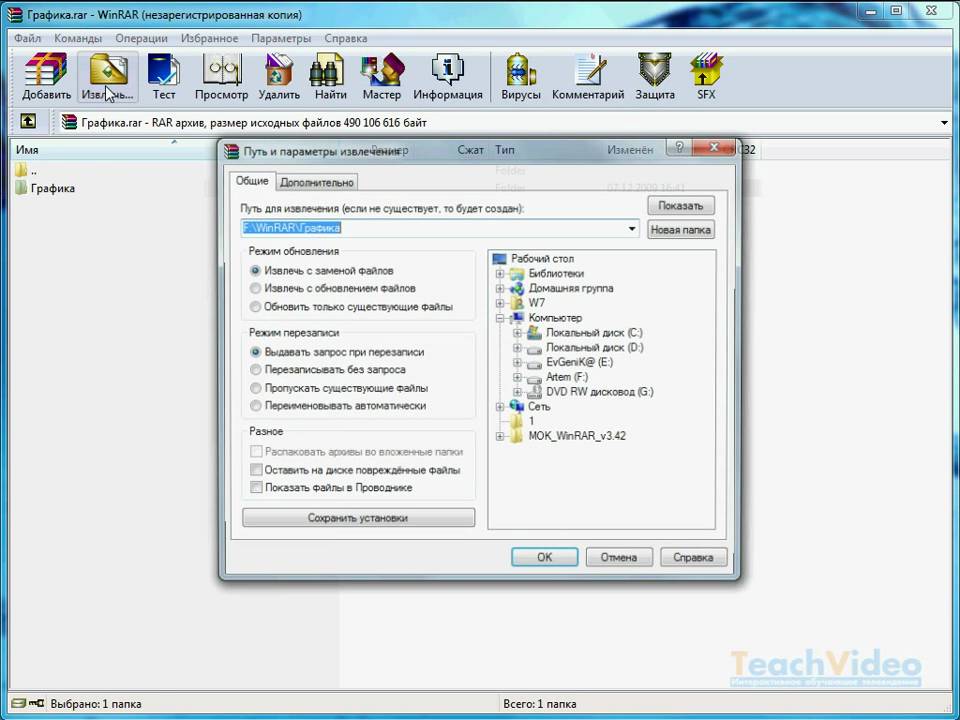Choose Пропускать существующие файлы
Viewport: 960px width, 720px height.
pyautogui.click(x=255, y=388)
